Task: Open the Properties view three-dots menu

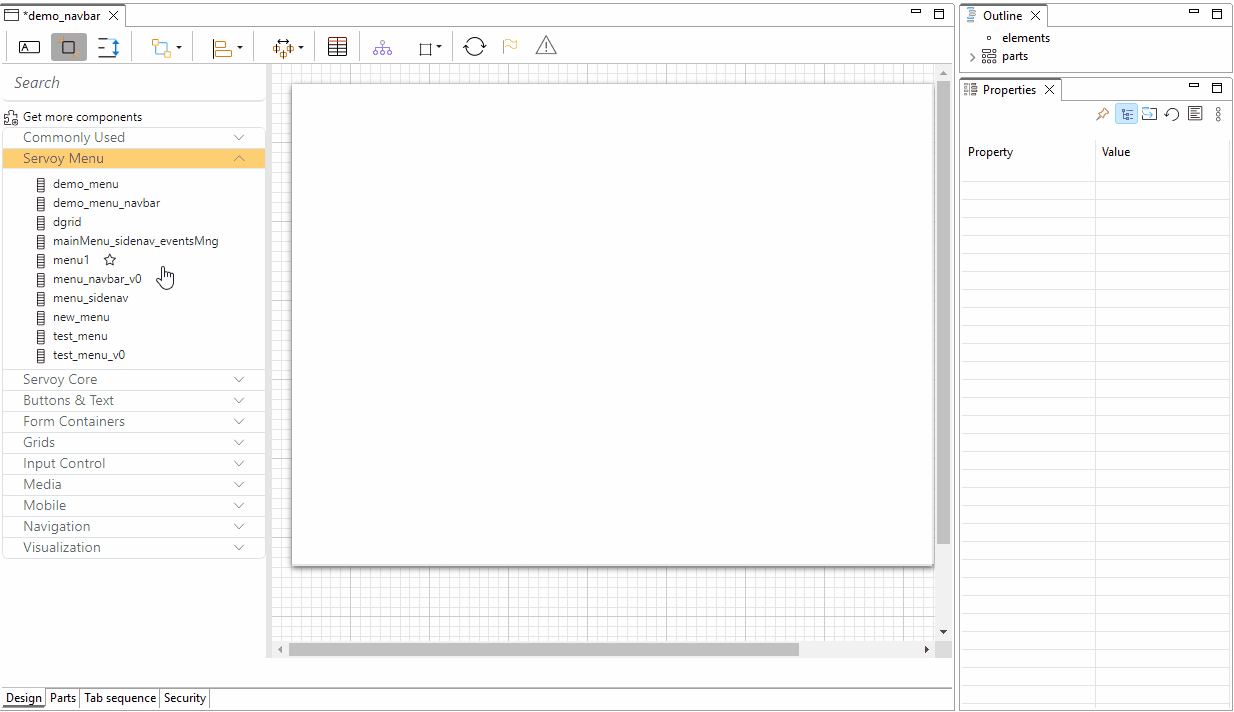Action: point(1218,115)
